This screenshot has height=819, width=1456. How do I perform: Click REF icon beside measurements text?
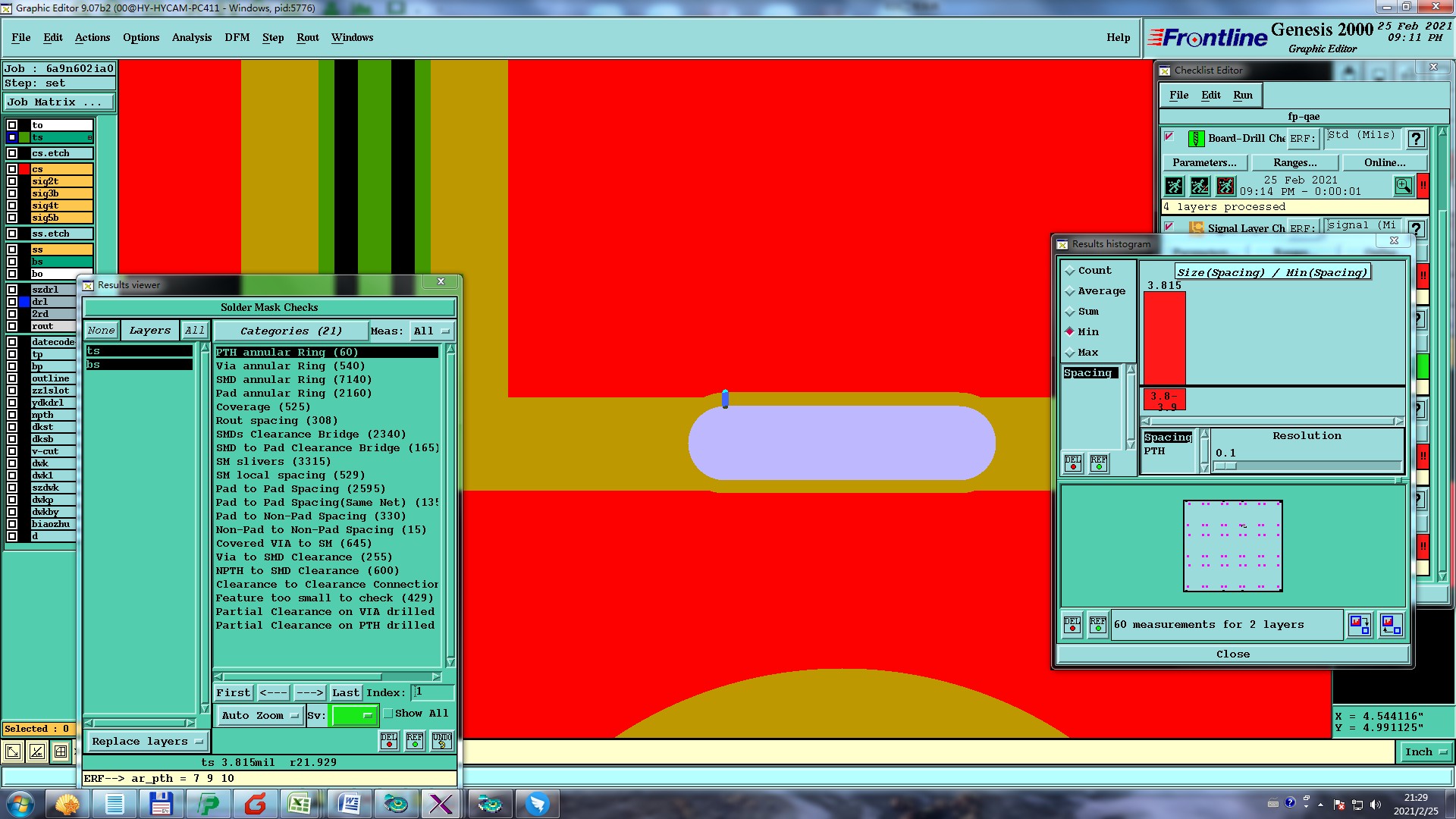(1097, 625)
